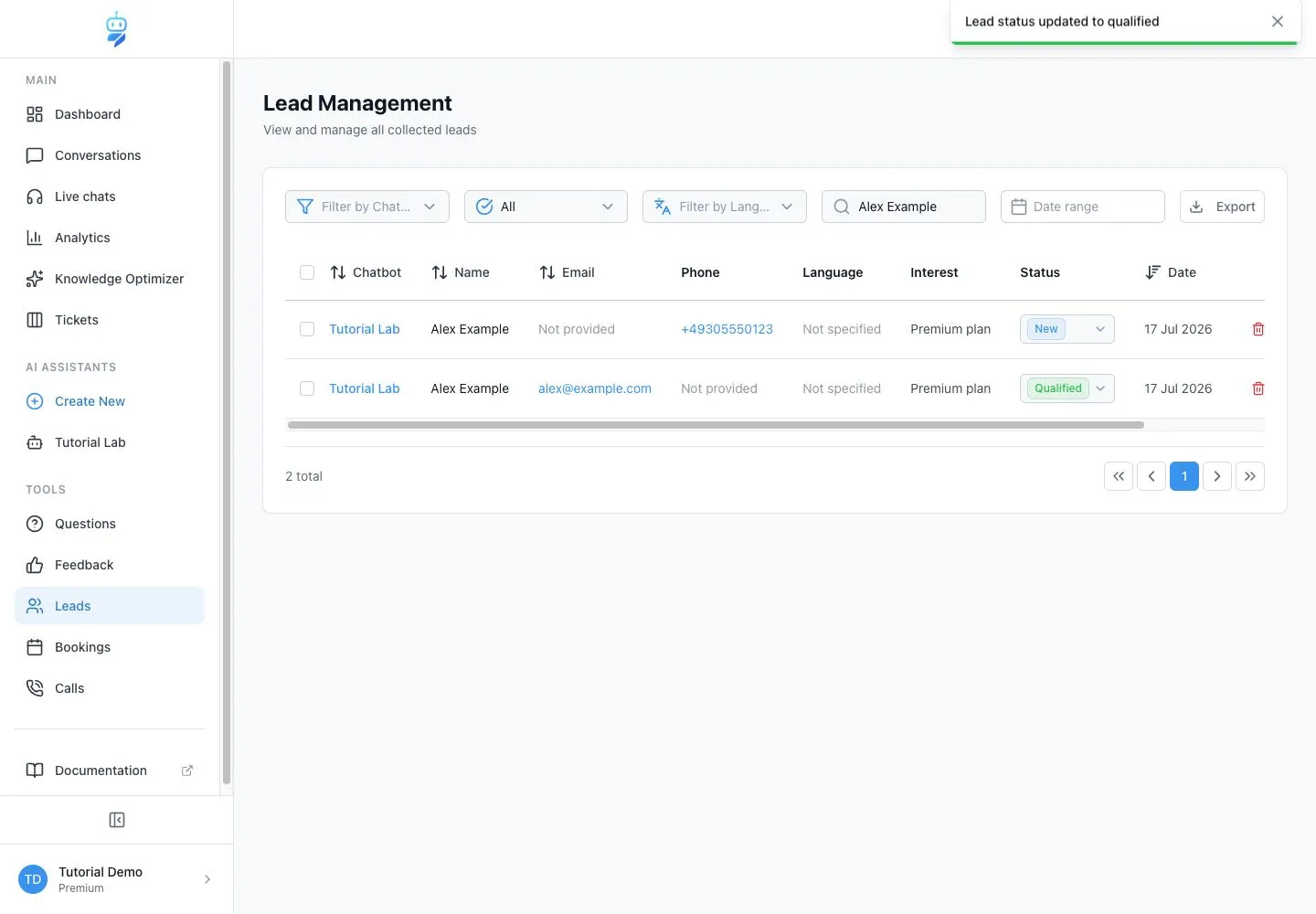
Task: Open the All status filter dropdown
Action: click(546, 207)
